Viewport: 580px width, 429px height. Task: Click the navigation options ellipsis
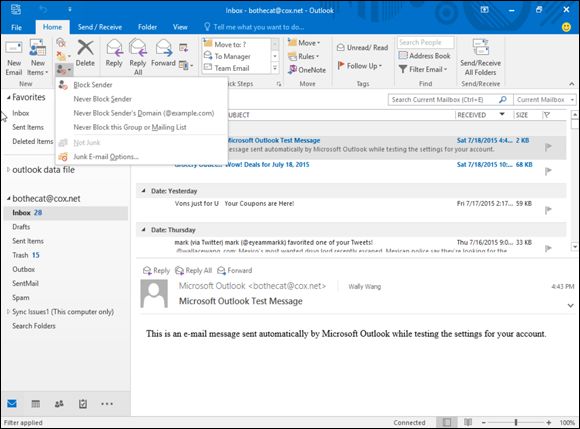107,404
